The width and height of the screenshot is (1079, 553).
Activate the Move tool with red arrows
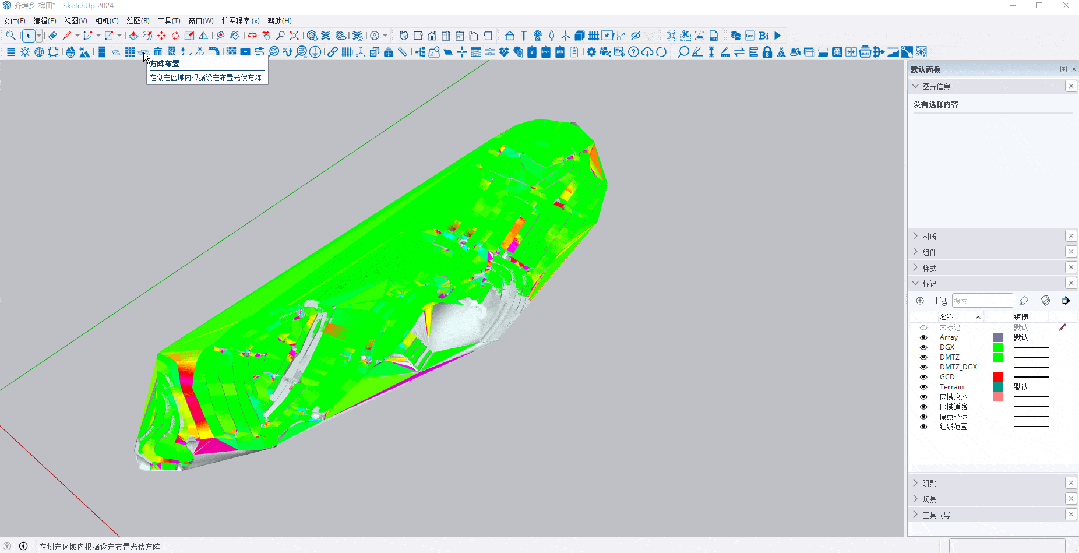click(161, 36)
